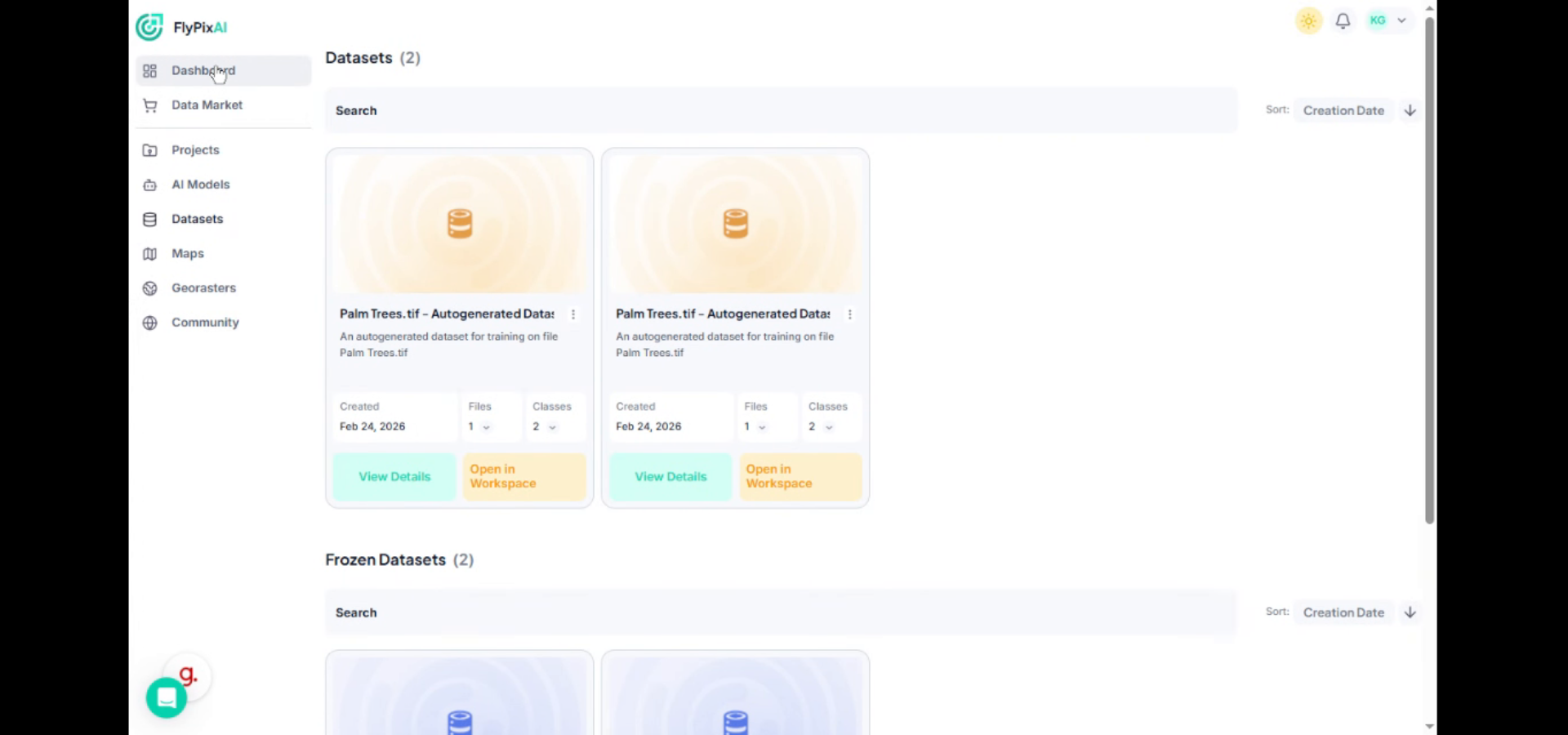The image size is (1568, 735).
Task: Expand Classes list of first Palm Trees dataset
Action: [x=552, y=427]
